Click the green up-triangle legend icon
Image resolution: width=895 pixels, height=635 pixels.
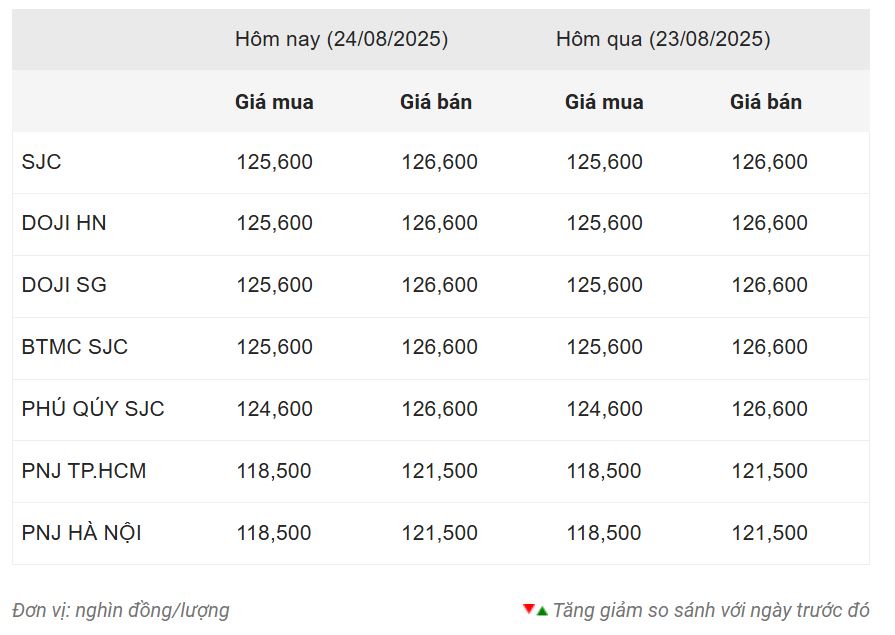click(x=542, y=612)
